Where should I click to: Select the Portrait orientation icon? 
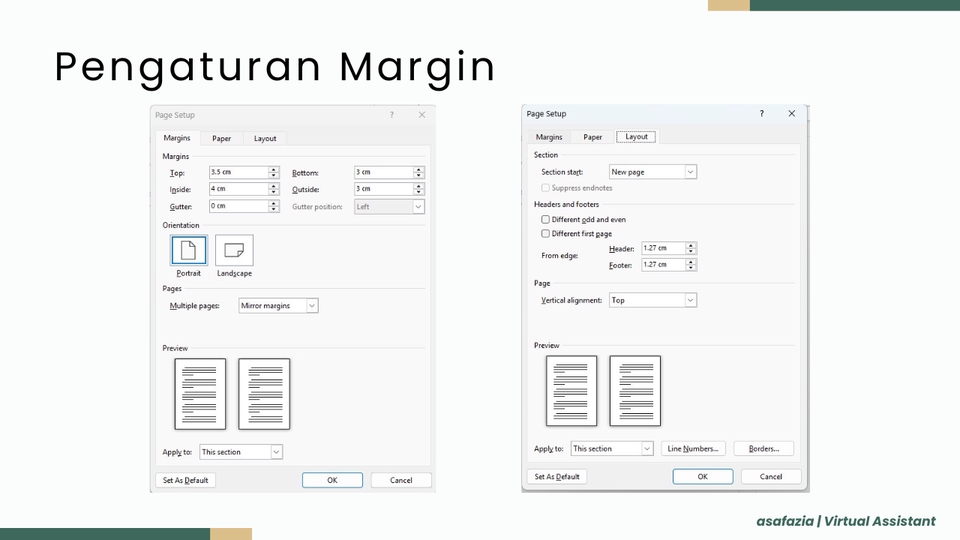[189, 250]
